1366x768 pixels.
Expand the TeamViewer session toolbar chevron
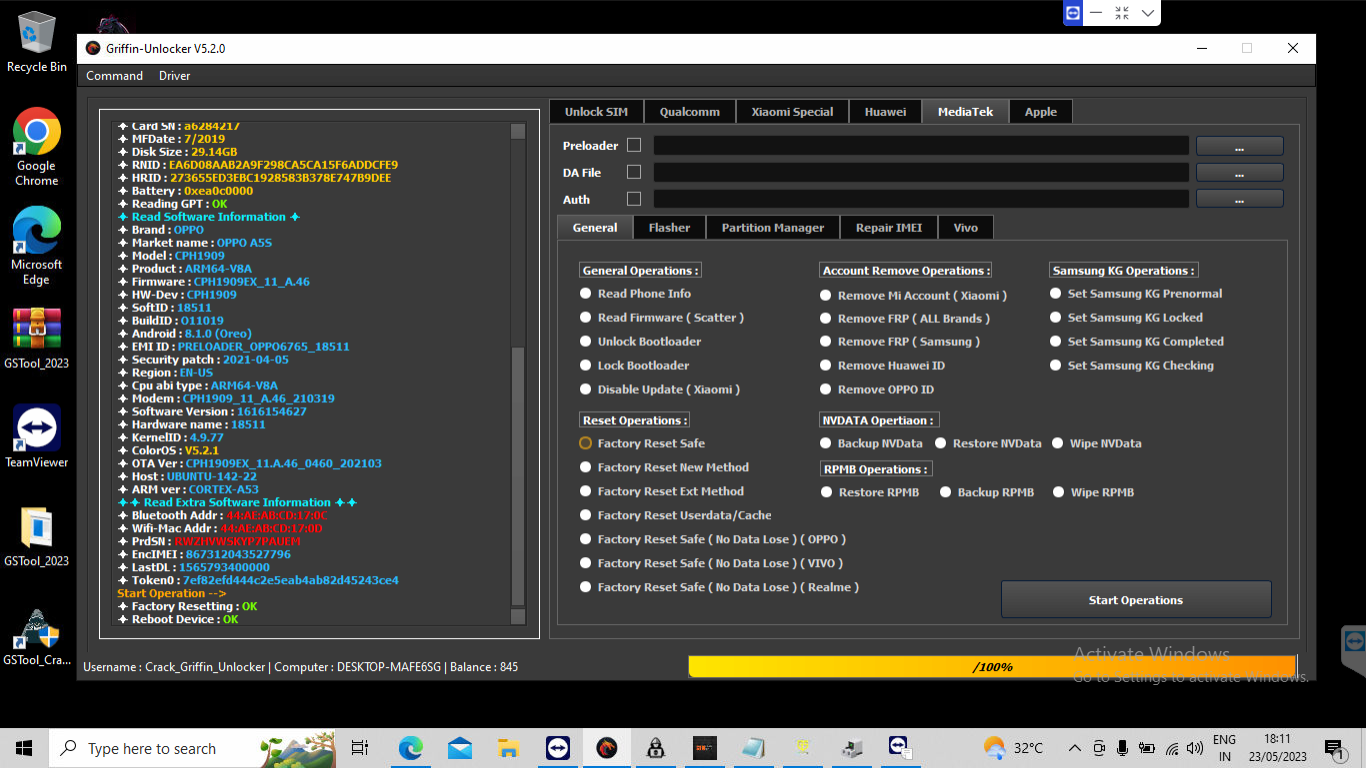(x=1148, y=13)
